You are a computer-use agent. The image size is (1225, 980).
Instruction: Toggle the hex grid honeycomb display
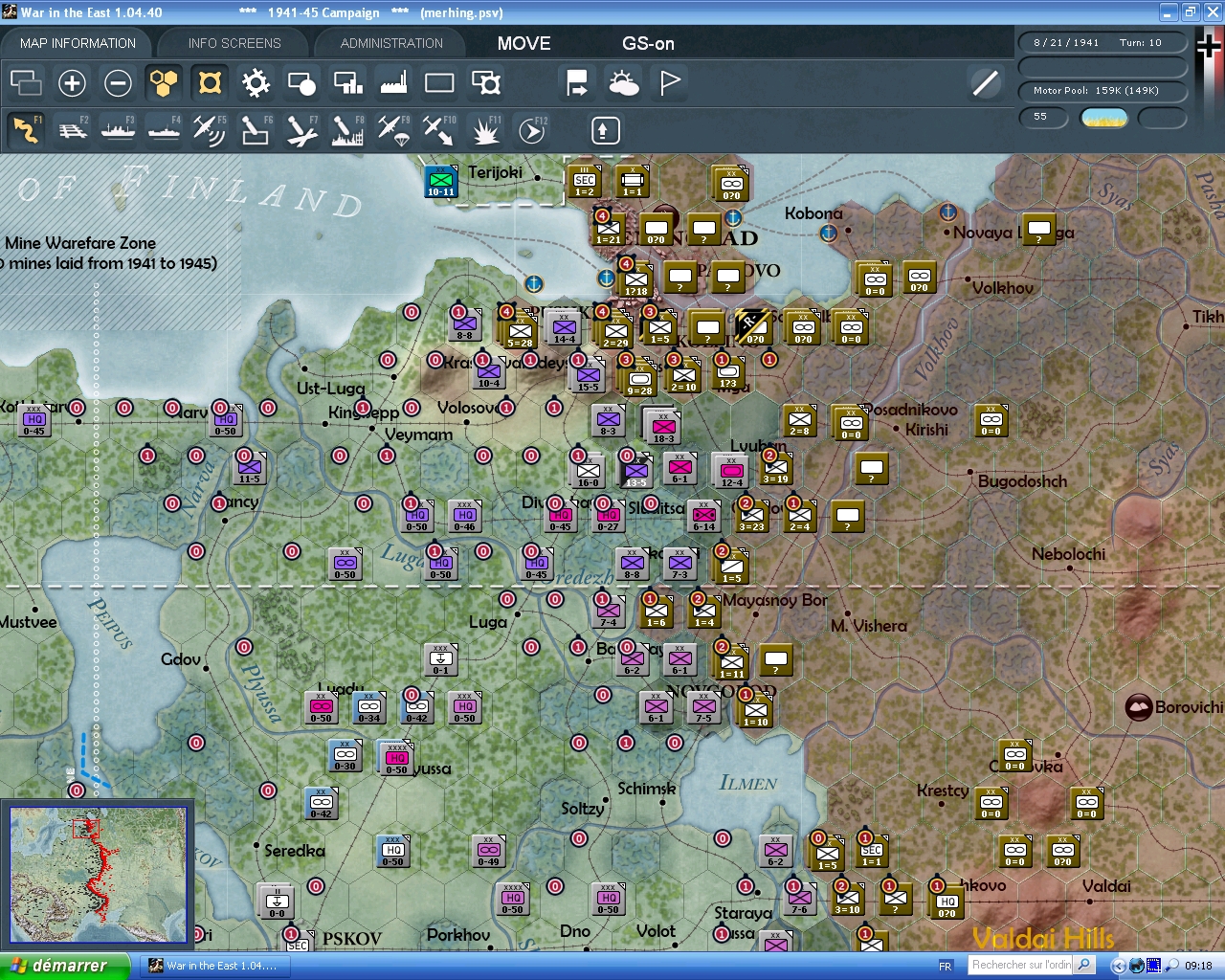tap(164, 83)
